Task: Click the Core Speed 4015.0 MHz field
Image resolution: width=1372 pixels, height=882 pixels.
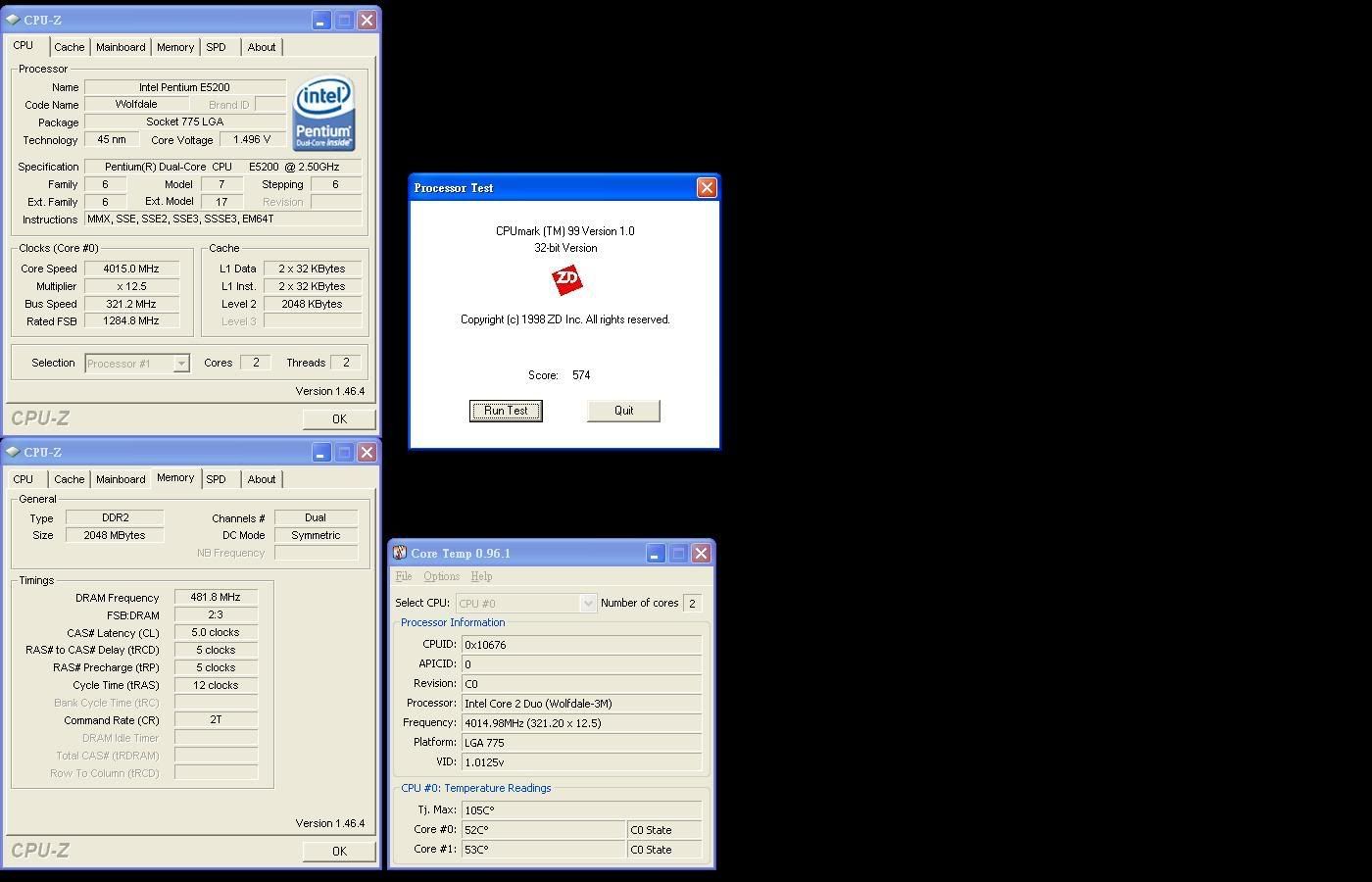Action: point(131,269)
